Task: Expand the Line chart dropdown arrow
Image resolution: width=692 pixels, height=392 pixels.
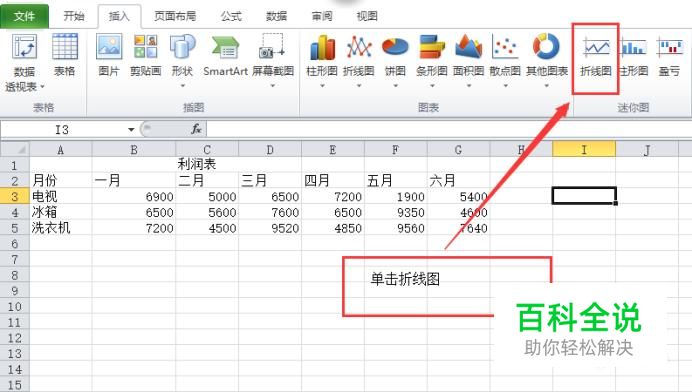Action: [358, 86]
